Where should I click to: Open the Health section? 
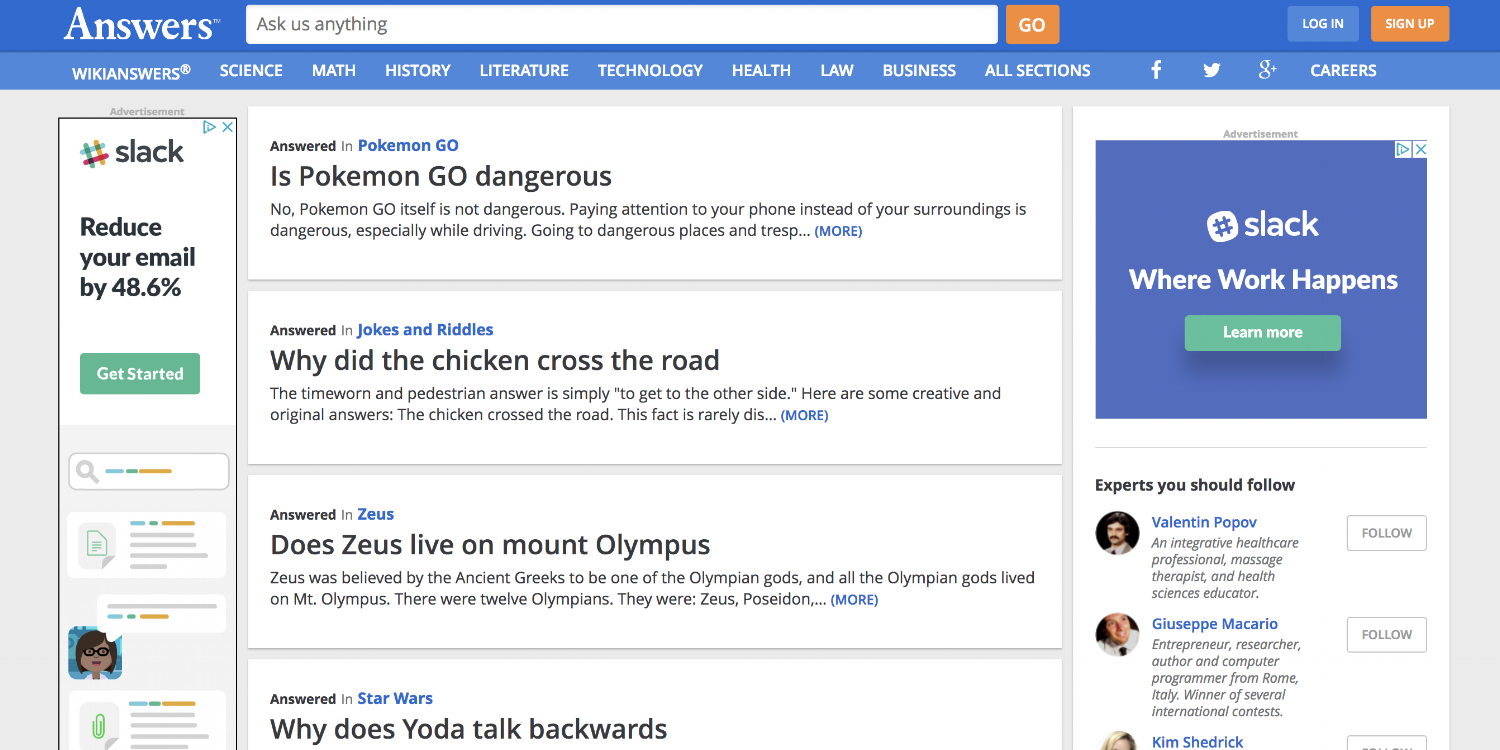(x=761, y=71)
